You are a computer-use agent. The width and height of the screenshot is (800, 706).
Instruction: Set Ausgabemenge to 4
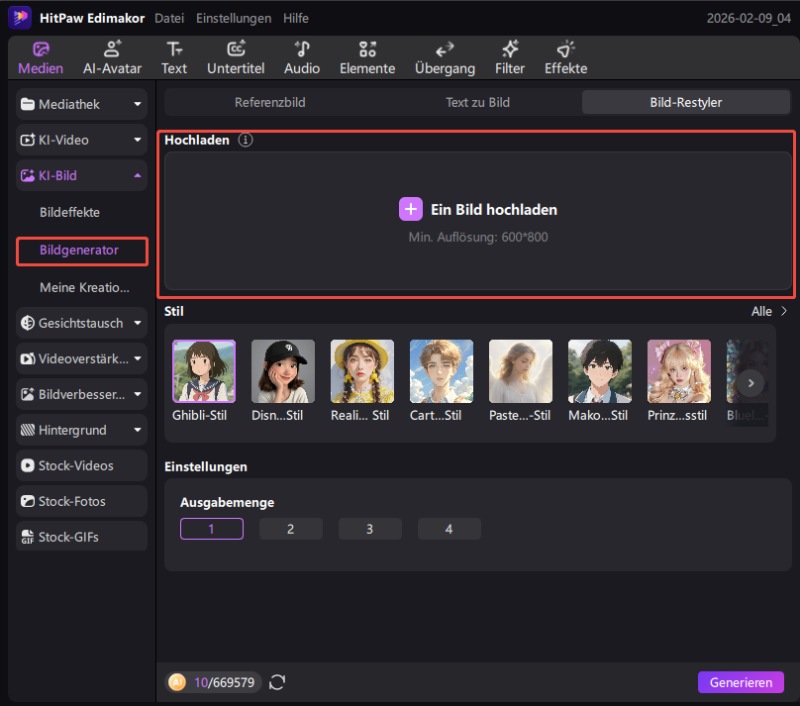click(x=449, y=529)
